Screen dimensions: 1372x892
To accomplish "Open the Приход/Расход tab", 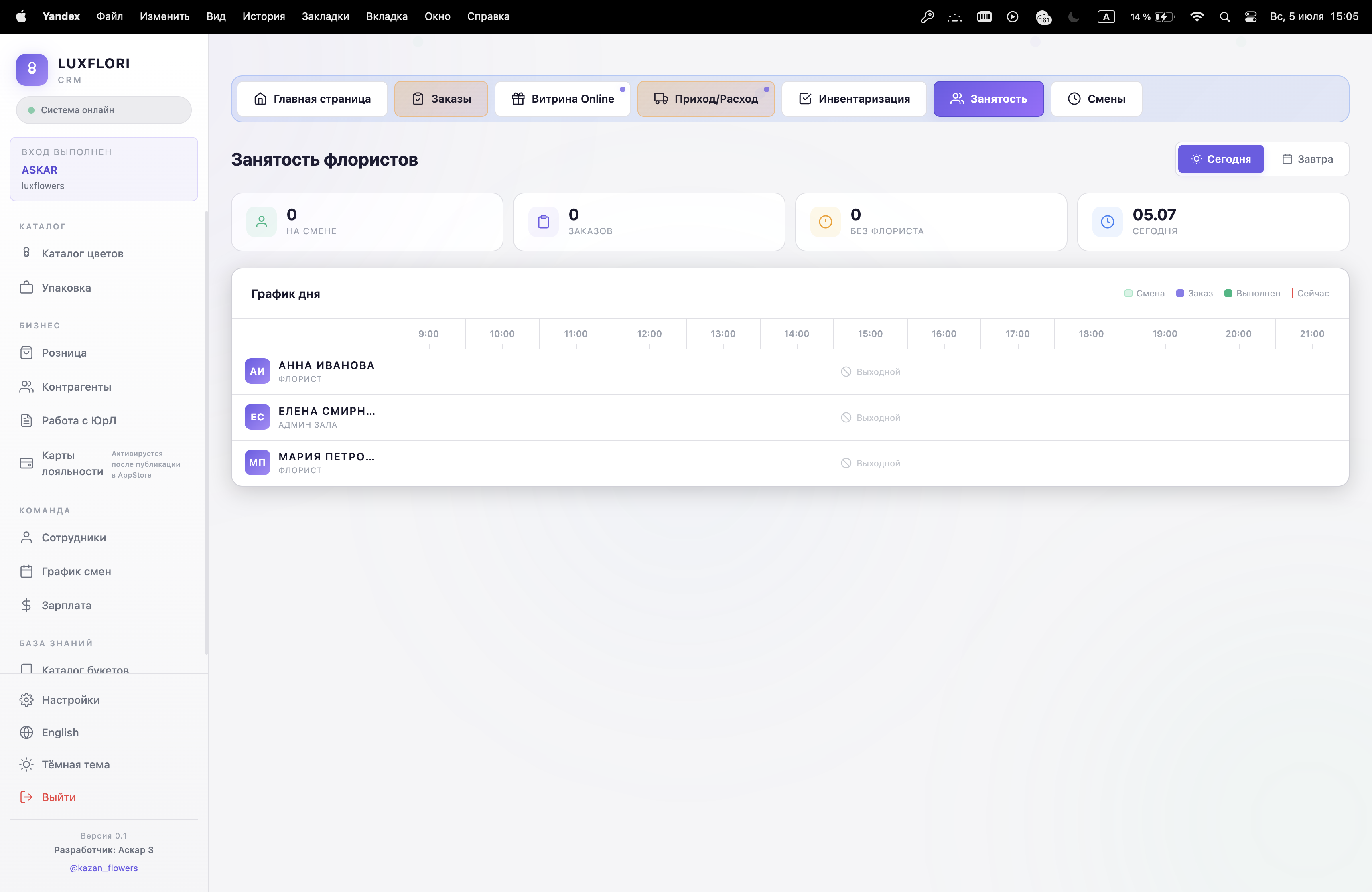I will click(706, 99).
